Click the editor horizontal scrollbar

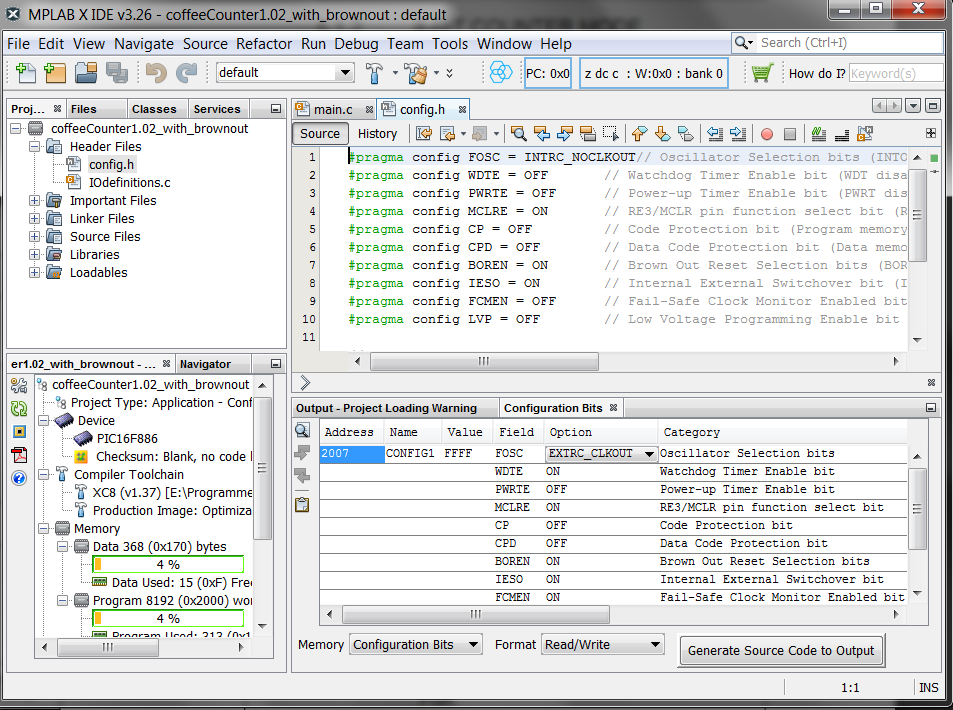[484, 362]
